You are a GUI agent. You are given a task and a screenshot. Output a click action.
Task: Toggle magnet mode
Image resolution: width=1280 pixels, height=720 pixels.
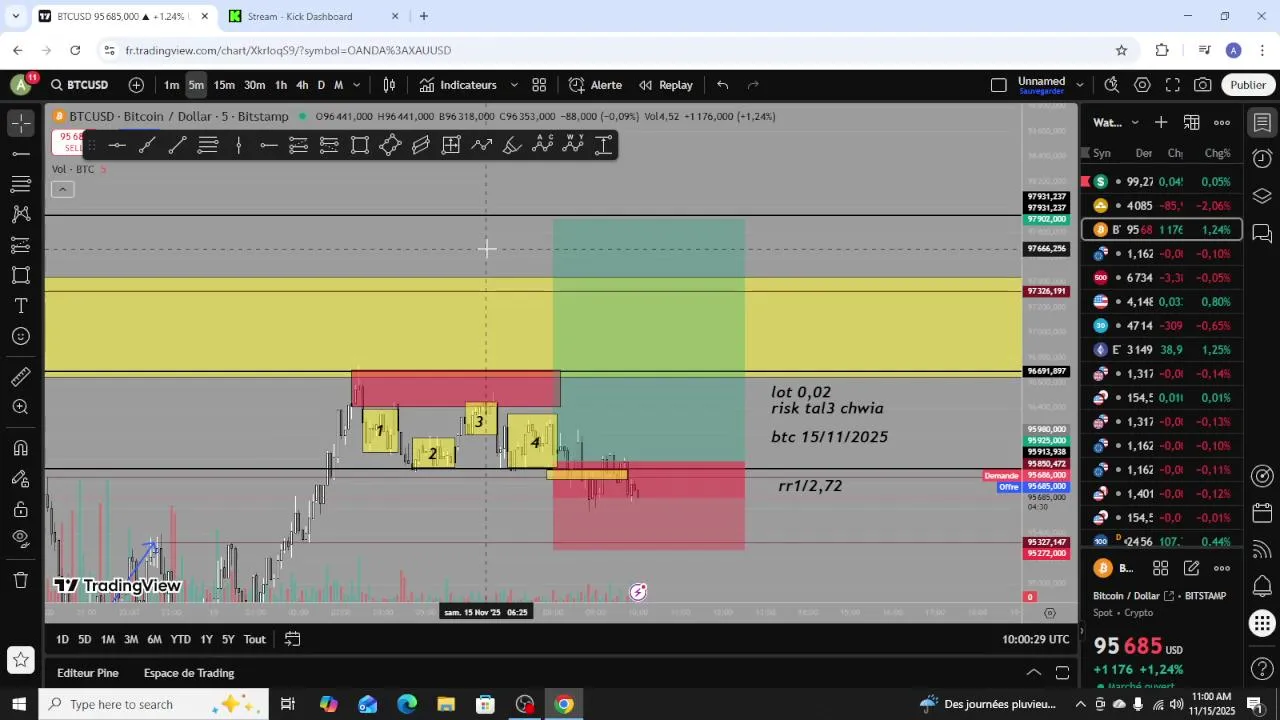pos(21,448)
